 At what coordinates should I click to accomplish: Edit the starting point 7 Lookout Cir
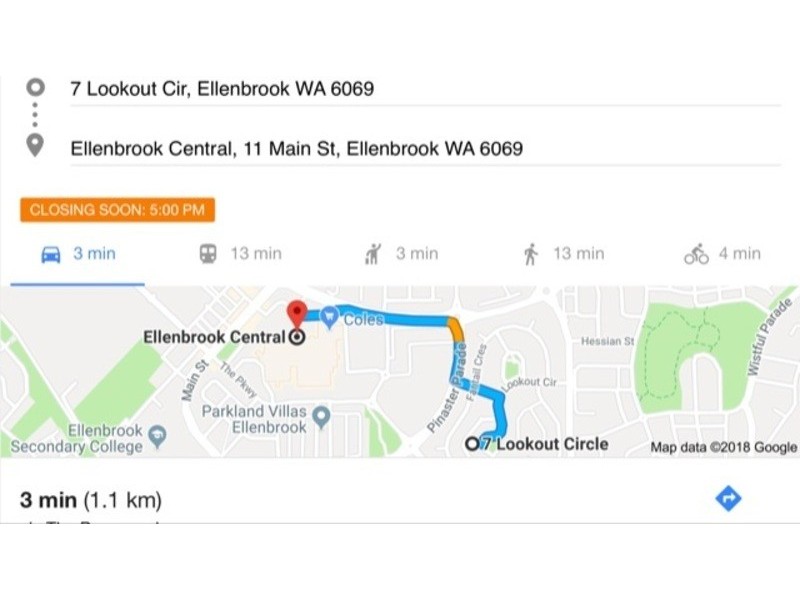[x=222, y=89]
